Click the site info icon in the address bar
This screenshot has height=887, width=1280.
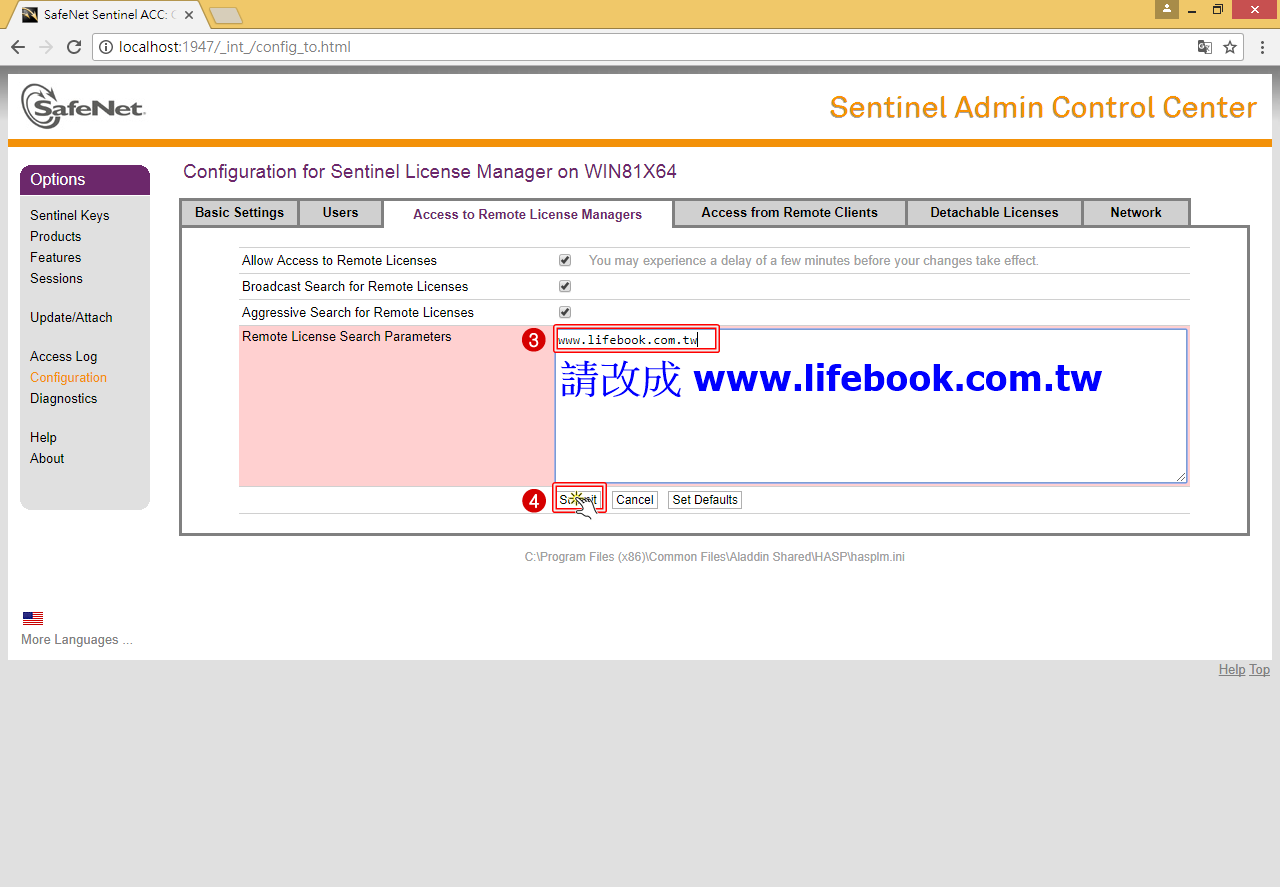[x=106, y=47]
